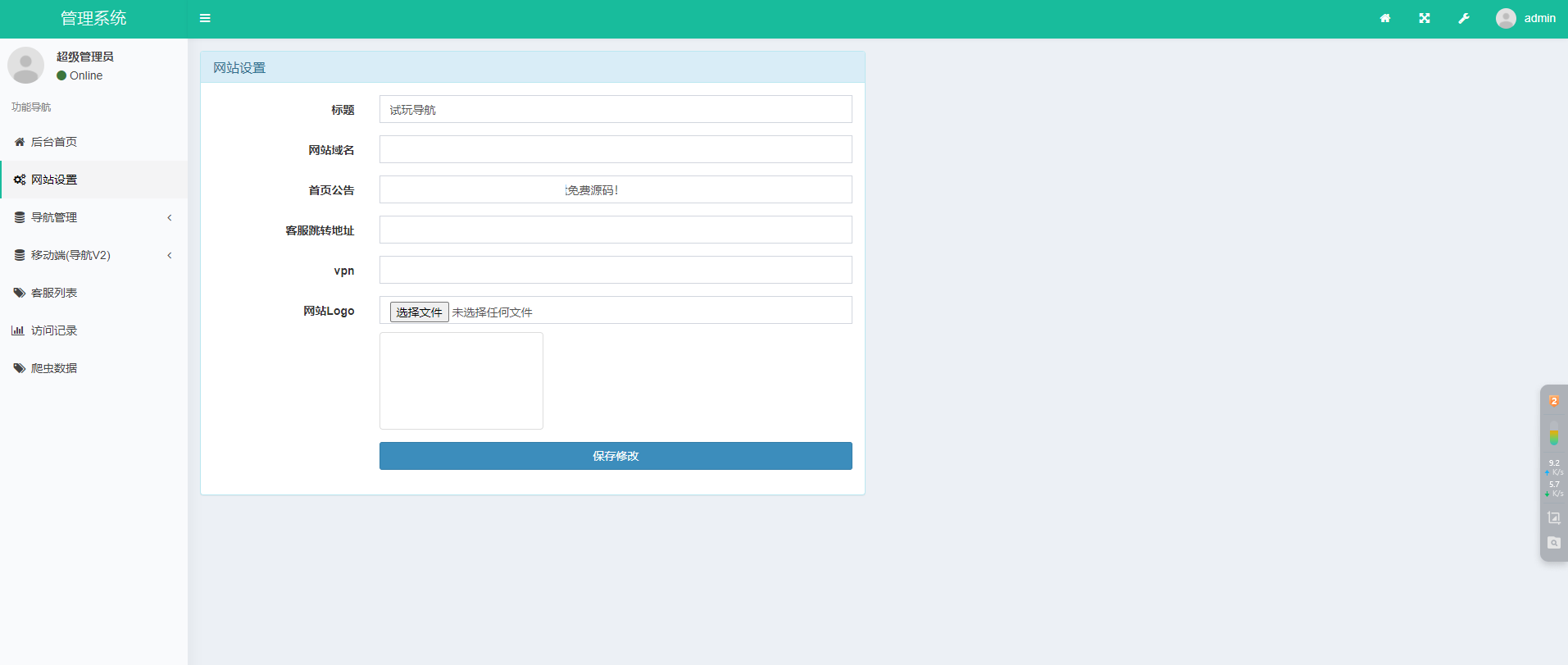Click the 标题 input field
1568x665 pixels.
tap(615, 109)
